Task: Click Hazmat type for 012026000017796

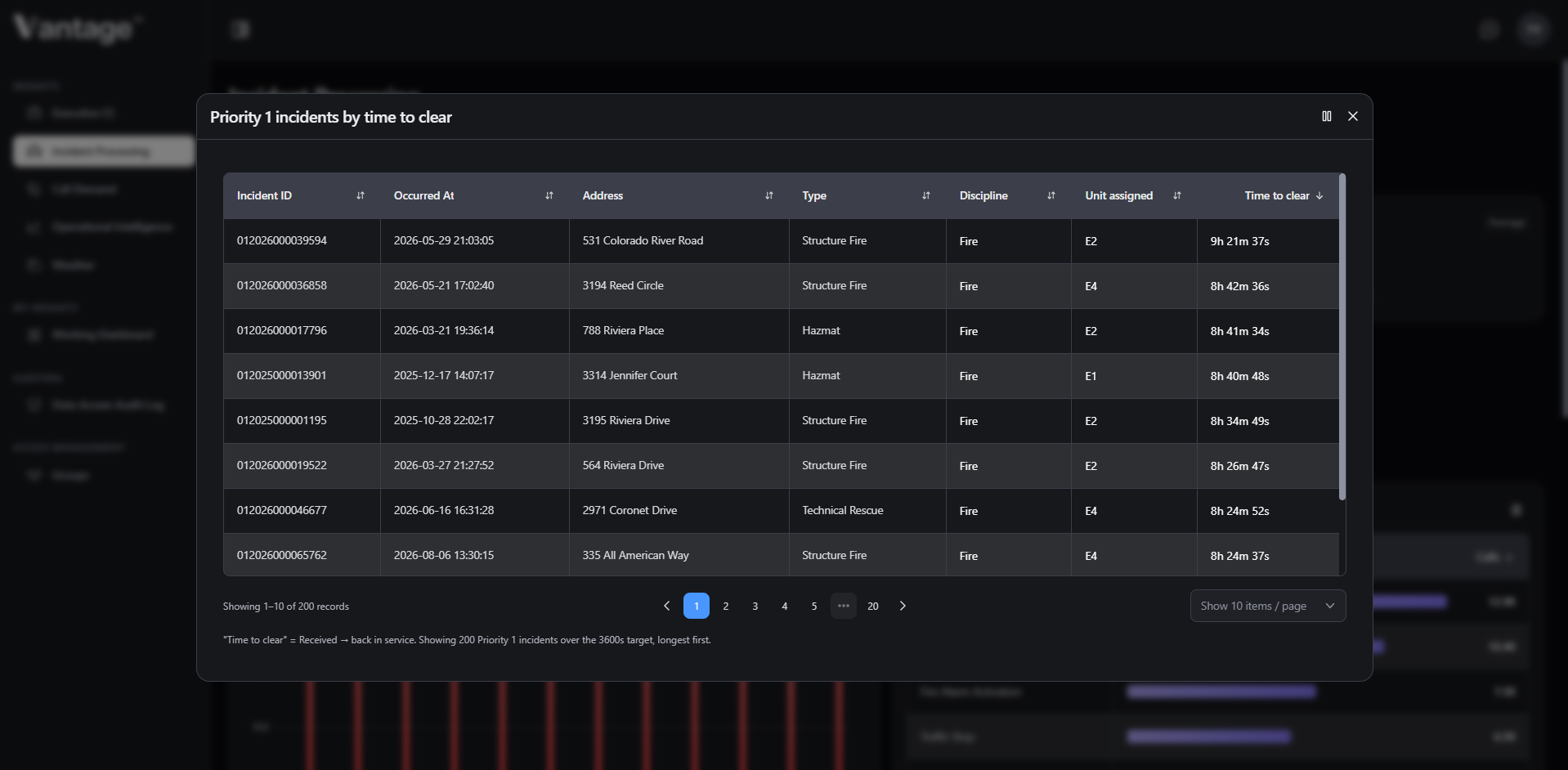Action: (x=821, y=331)
